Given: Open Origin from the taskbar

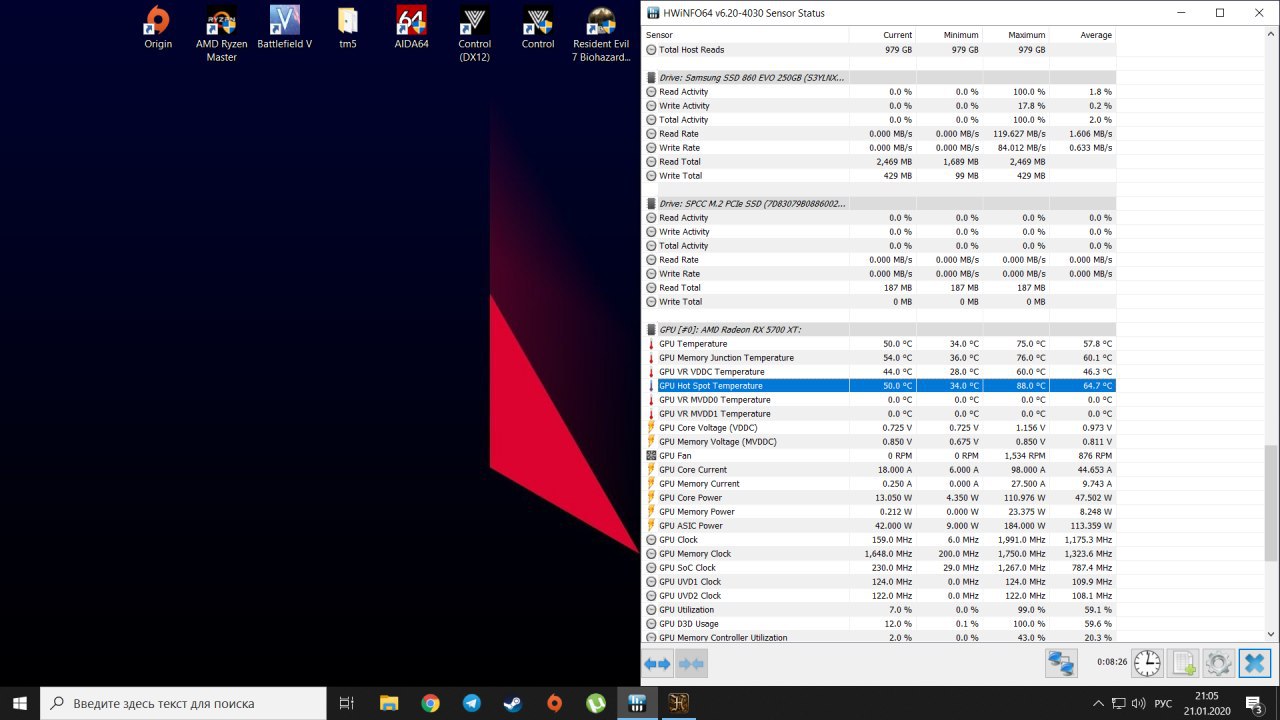Looking at the screenshot, I should coord(554,703).
